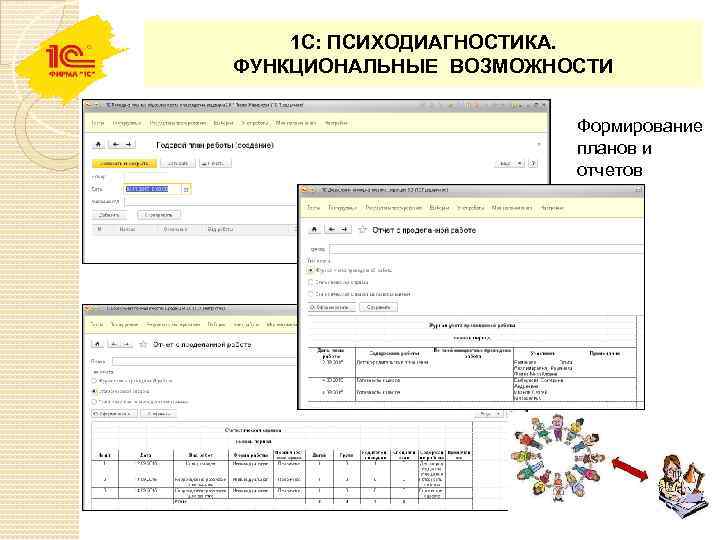Click 'Дети' column header in statistics table
This screenshot has width=720, height=540.
click(319, 455)
